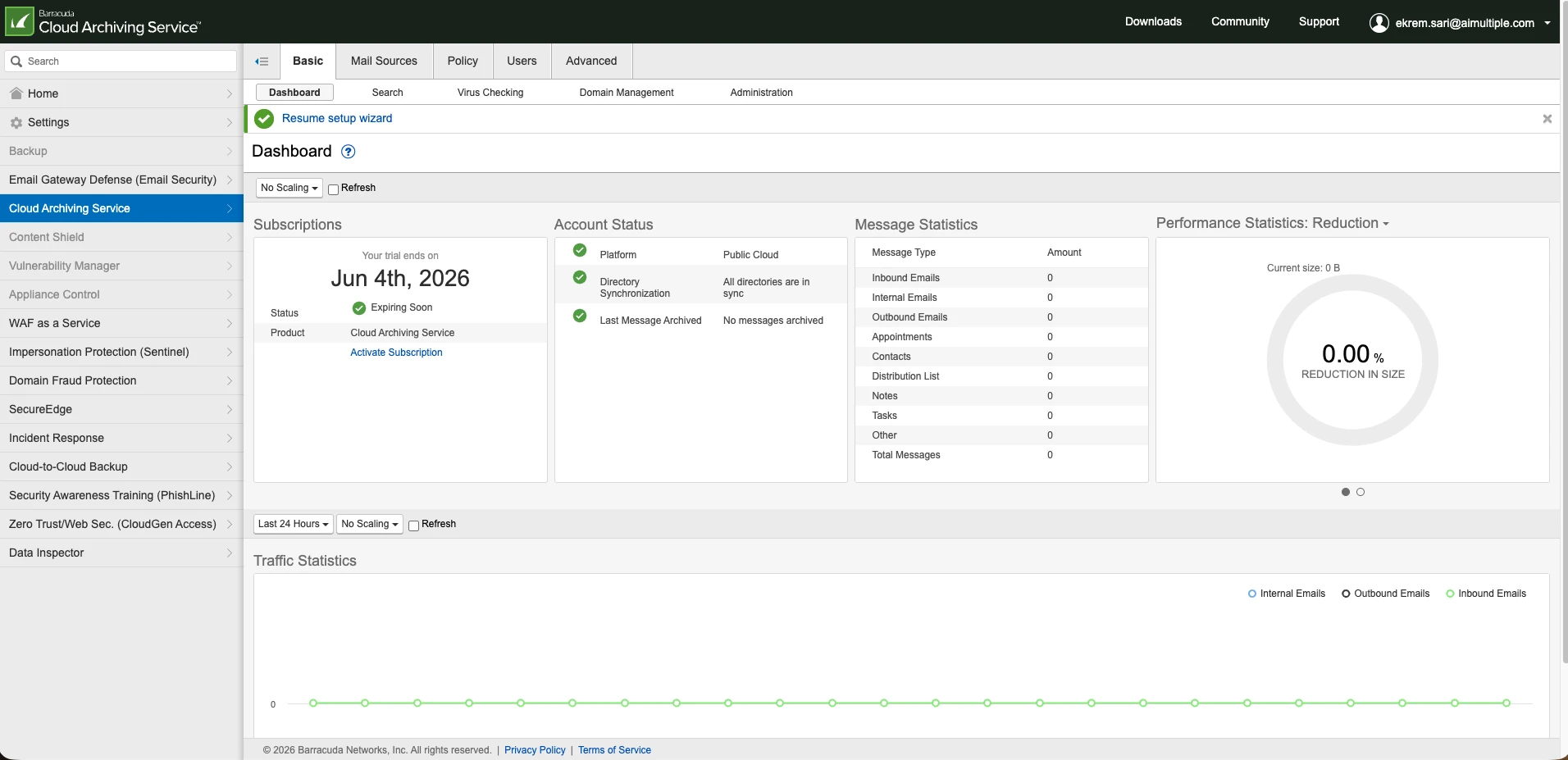
Task: Click the 'Total Messages' row label
Action: [x=906, y=455]
